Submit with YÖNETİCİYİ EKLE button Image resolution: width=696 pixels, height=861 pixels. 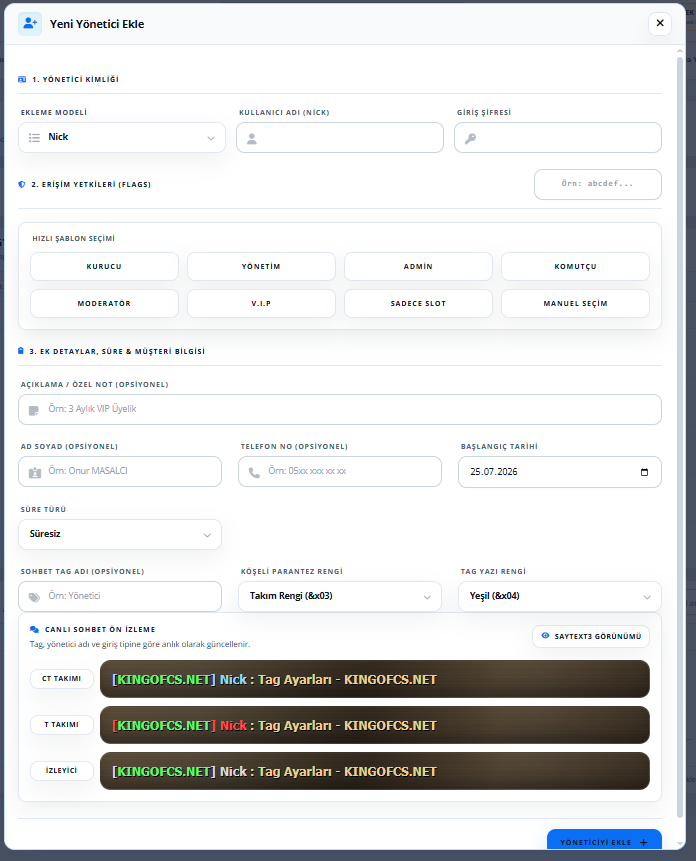[604, 841]
